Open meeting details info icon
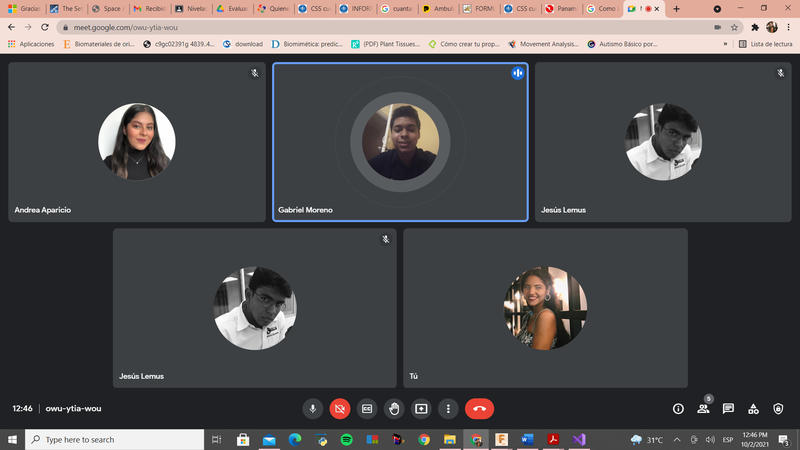 point(678,409)
